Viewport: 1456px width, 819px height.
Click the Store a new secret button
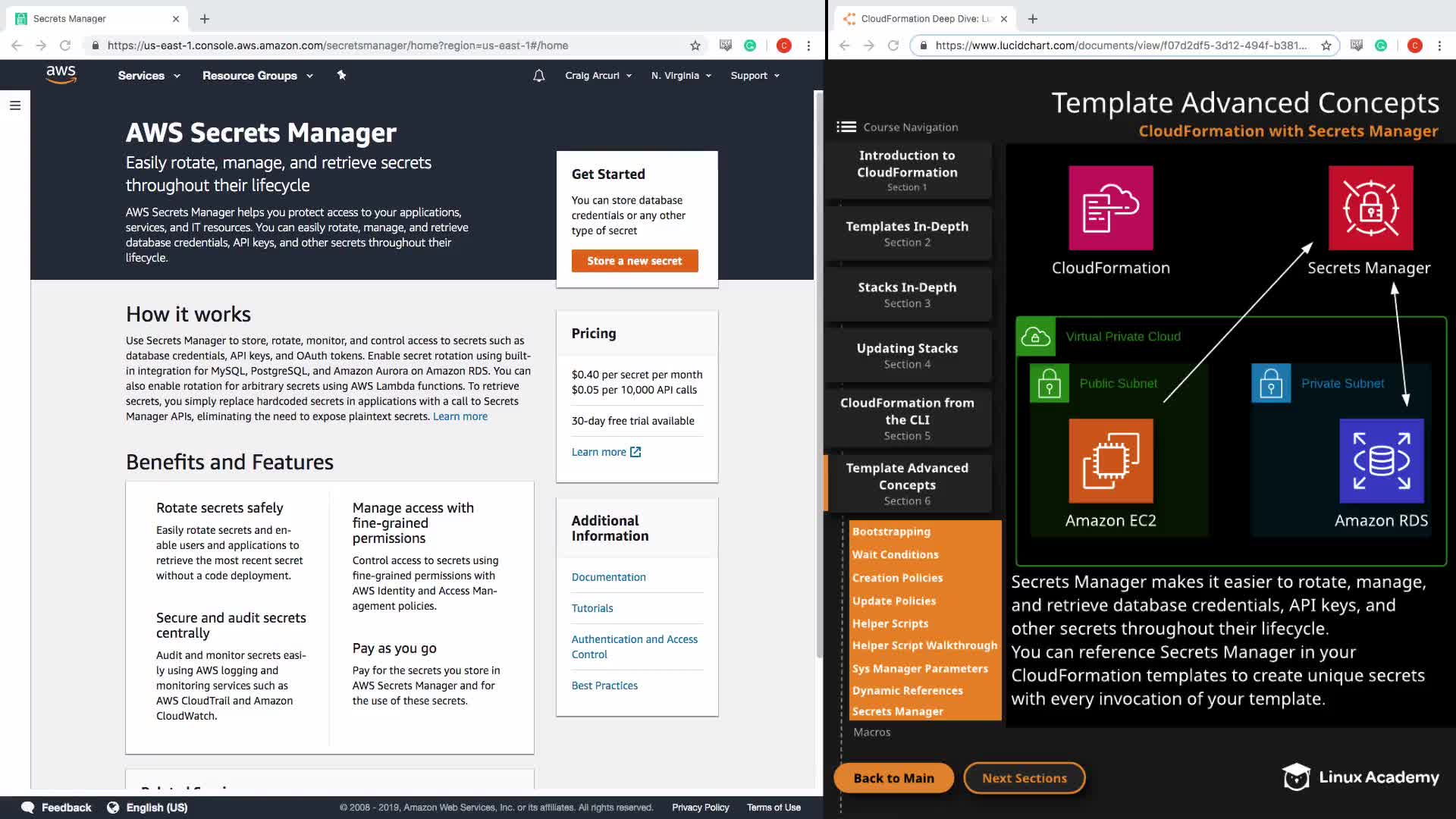coord(635,261)
